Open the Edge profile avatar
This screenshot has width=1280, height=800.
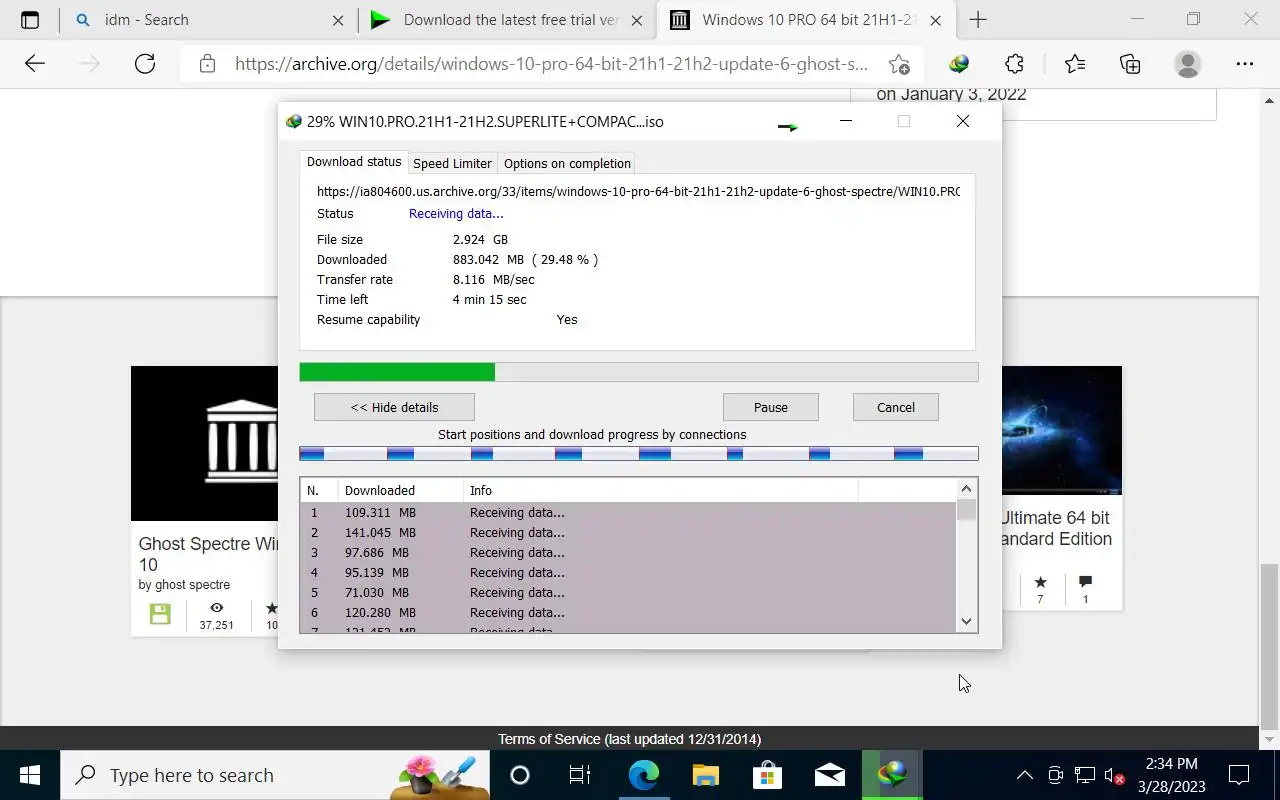(x=1188, y=64)
